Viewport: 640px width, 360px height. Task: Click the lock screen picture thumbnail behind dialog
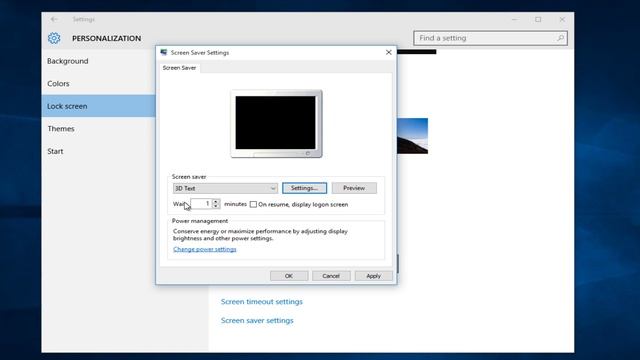tap(412, 136)
